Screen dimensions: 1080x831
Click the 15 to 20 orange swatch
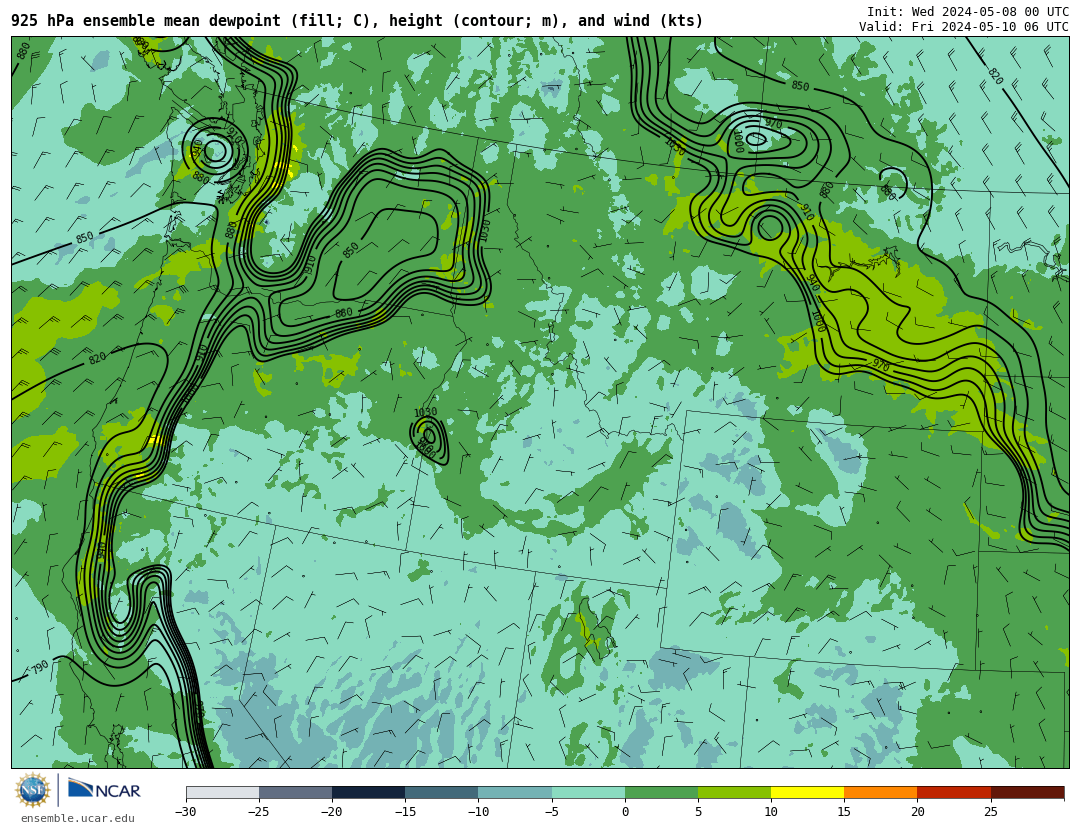click(881, 792)
